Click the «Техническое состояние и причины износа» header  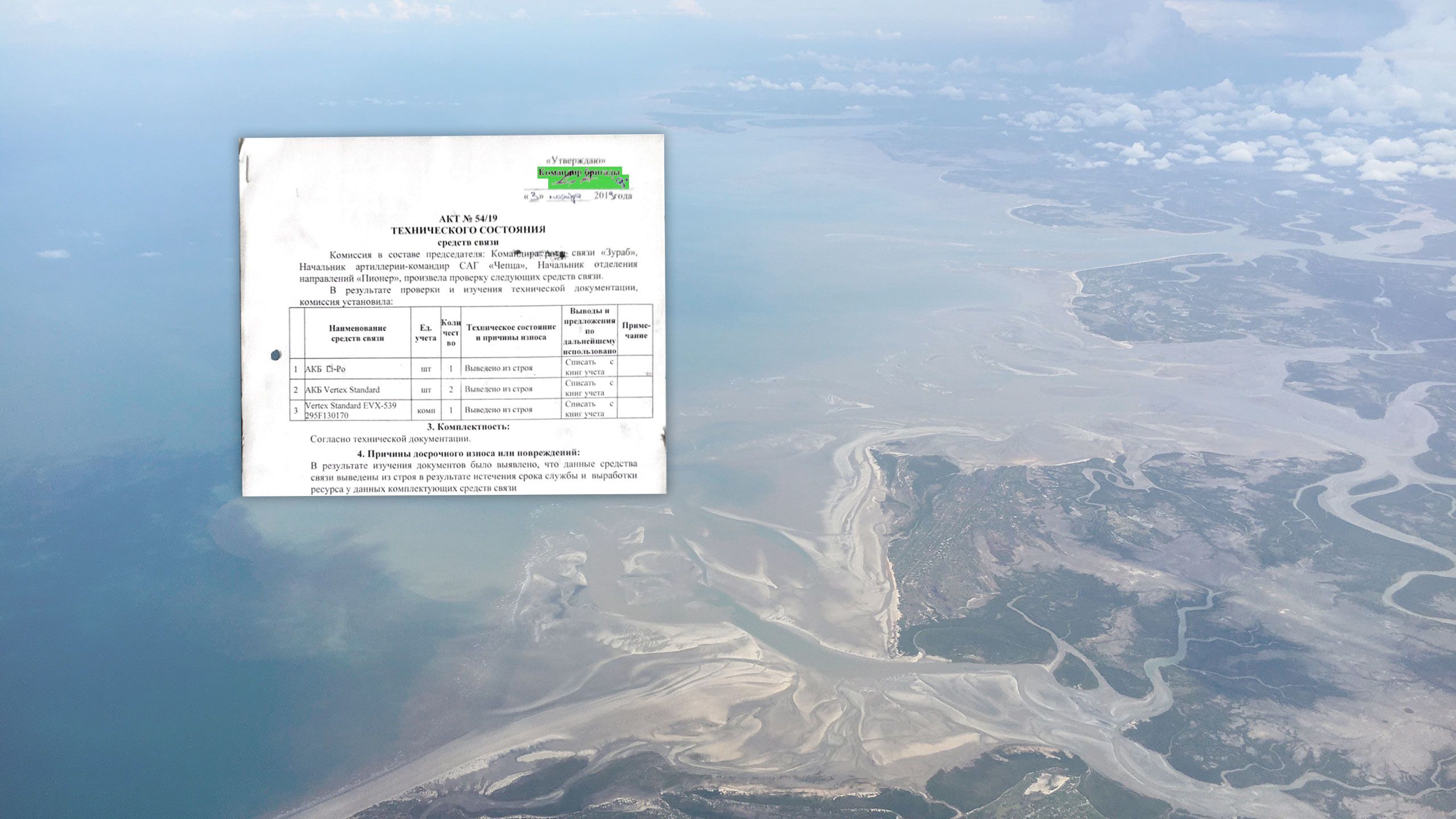click(511, 332)
